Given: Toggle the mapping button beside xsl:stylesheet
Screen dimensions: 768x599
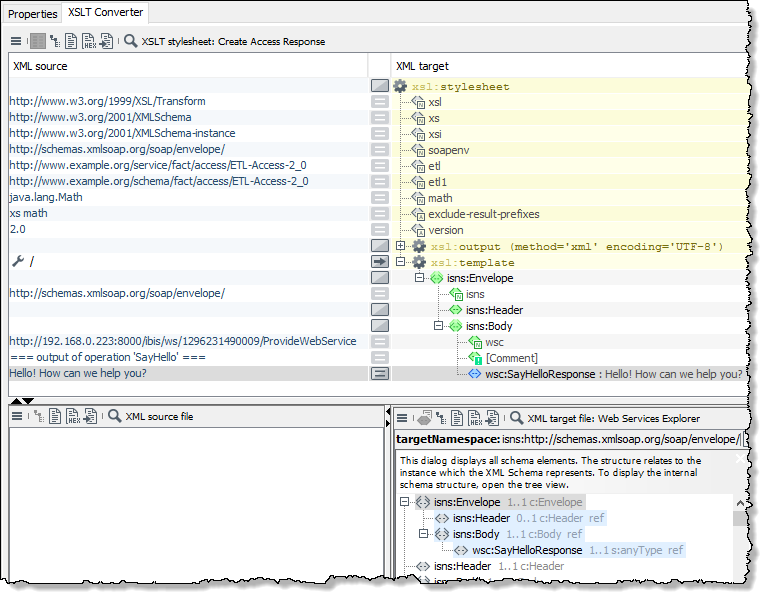Looking at the screenshot, I should pos(379,87).
